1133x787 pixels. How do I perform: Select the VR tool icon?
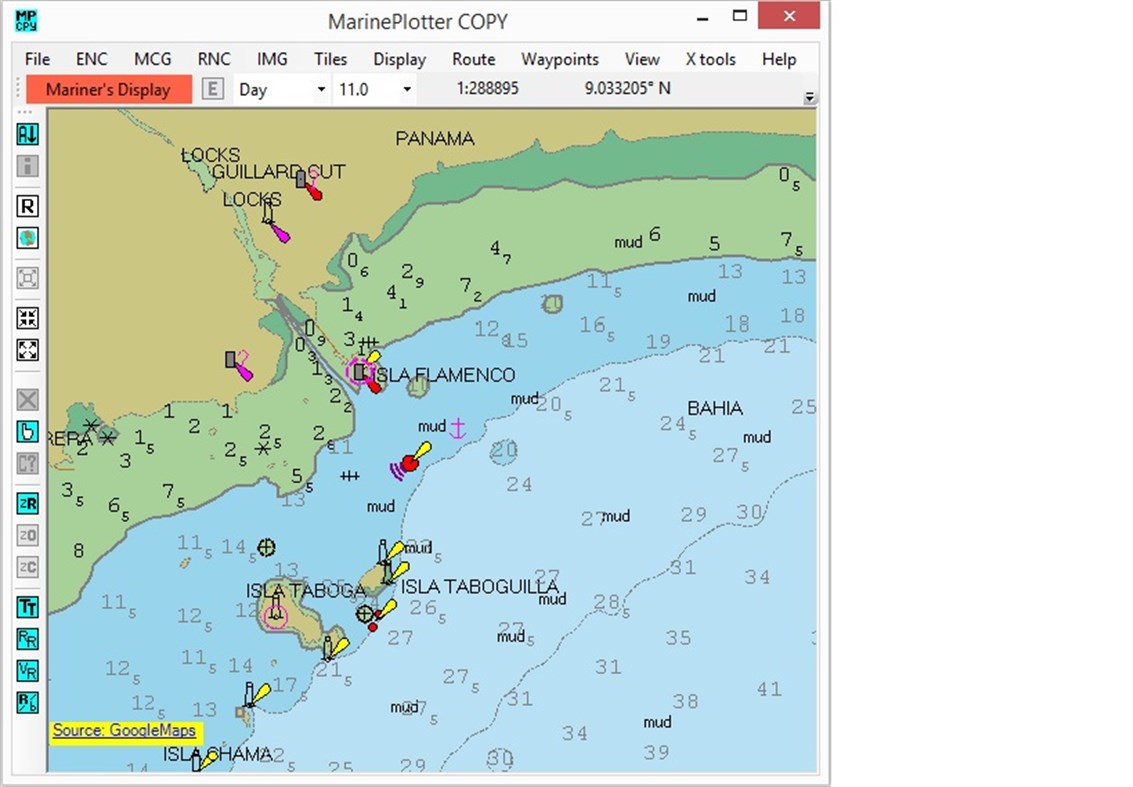(26, 670)
